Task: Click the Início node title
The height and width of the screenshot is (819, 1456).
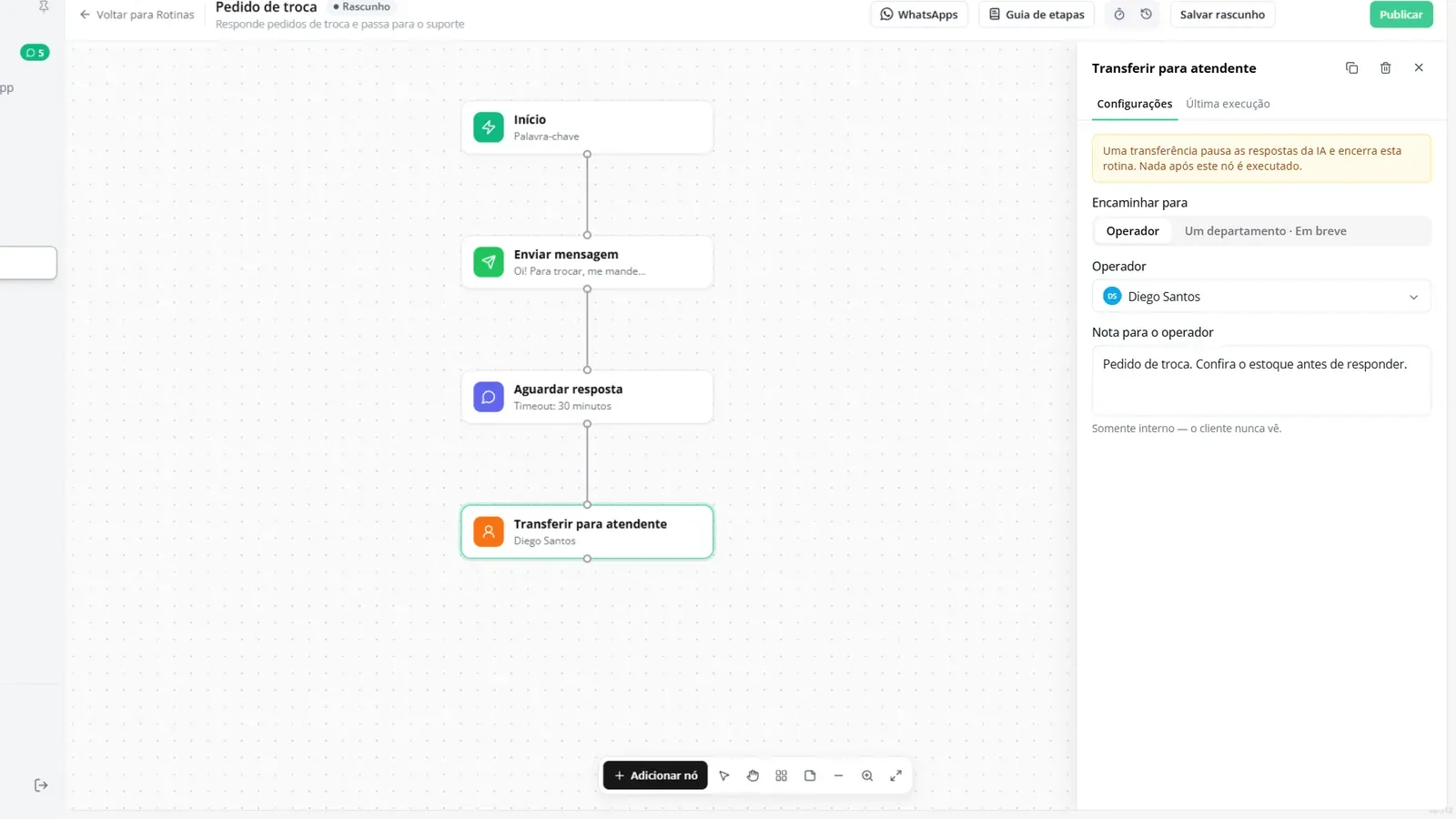Action: pos(530,119)
